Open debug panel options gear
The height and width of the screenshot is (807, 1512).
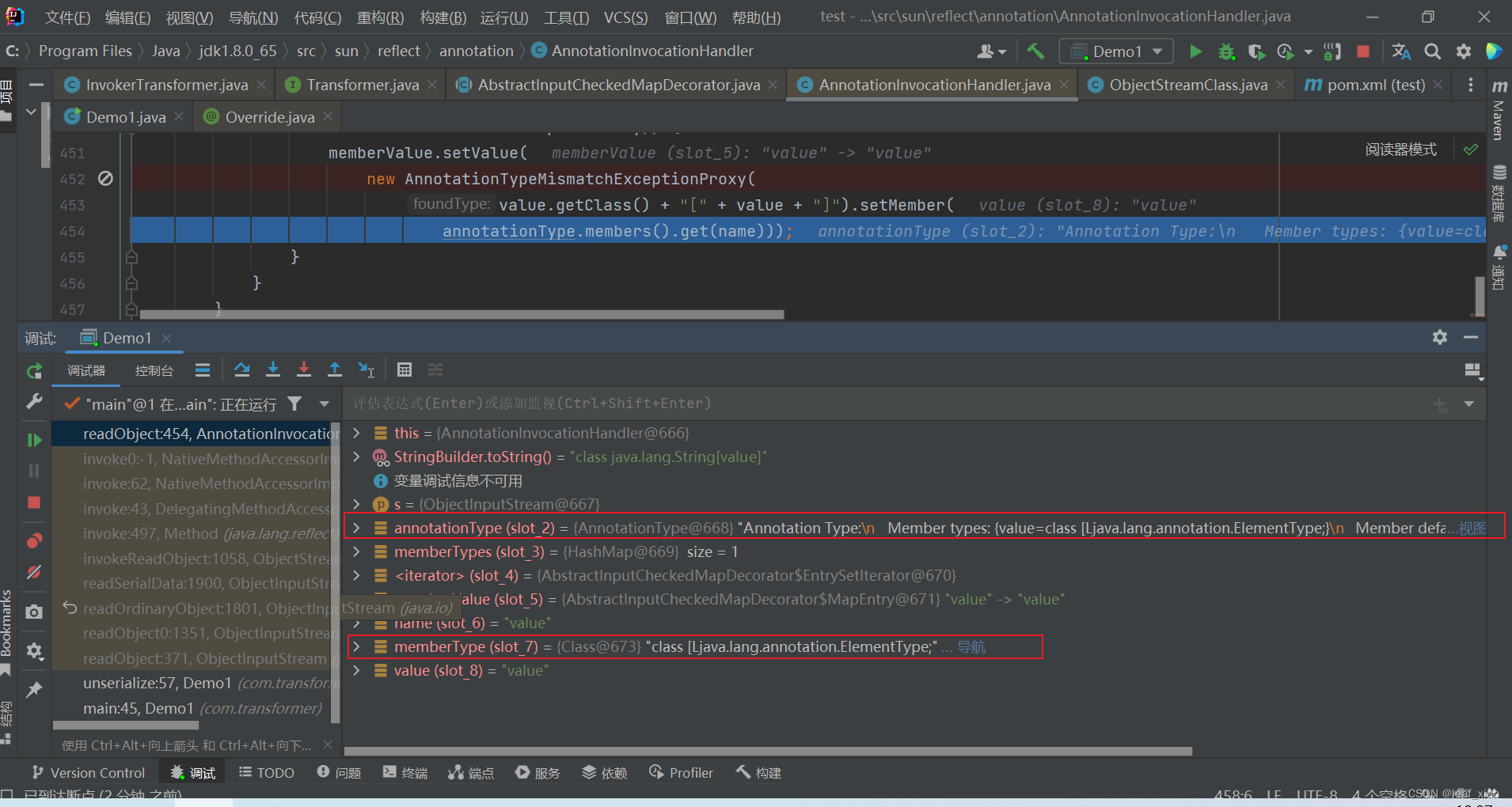1440,338
